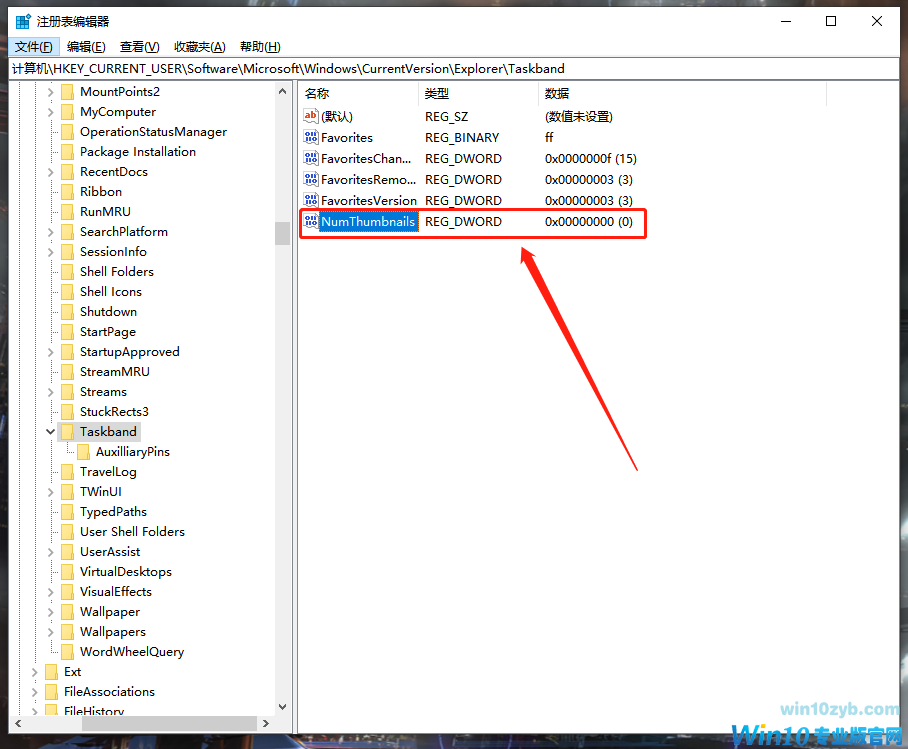
Task: Click the 名称 column header
Action: tap(359, 94)
